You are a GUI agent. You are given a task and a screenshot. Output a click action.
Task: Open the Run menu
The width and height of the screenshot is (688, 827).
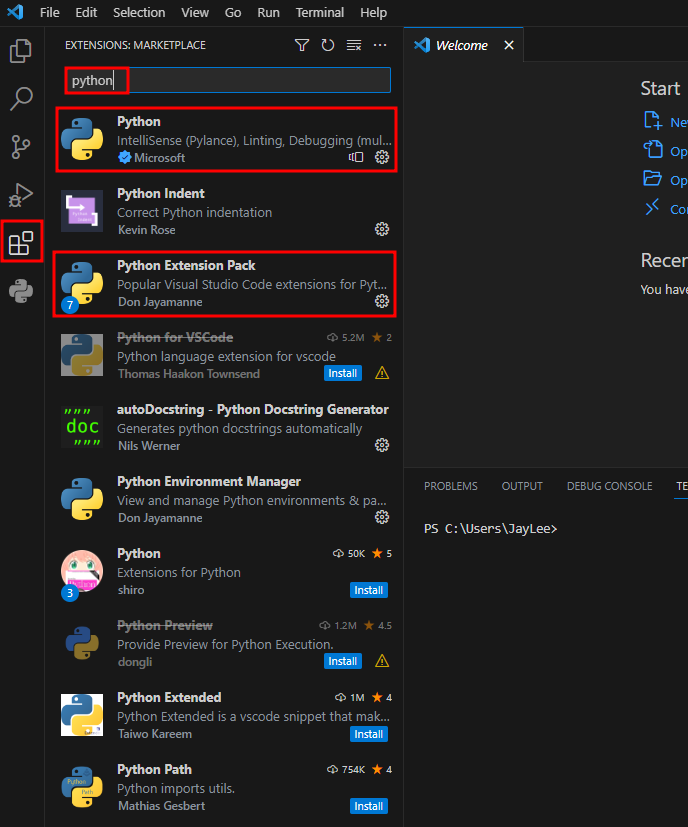click(x=269, y=13)
